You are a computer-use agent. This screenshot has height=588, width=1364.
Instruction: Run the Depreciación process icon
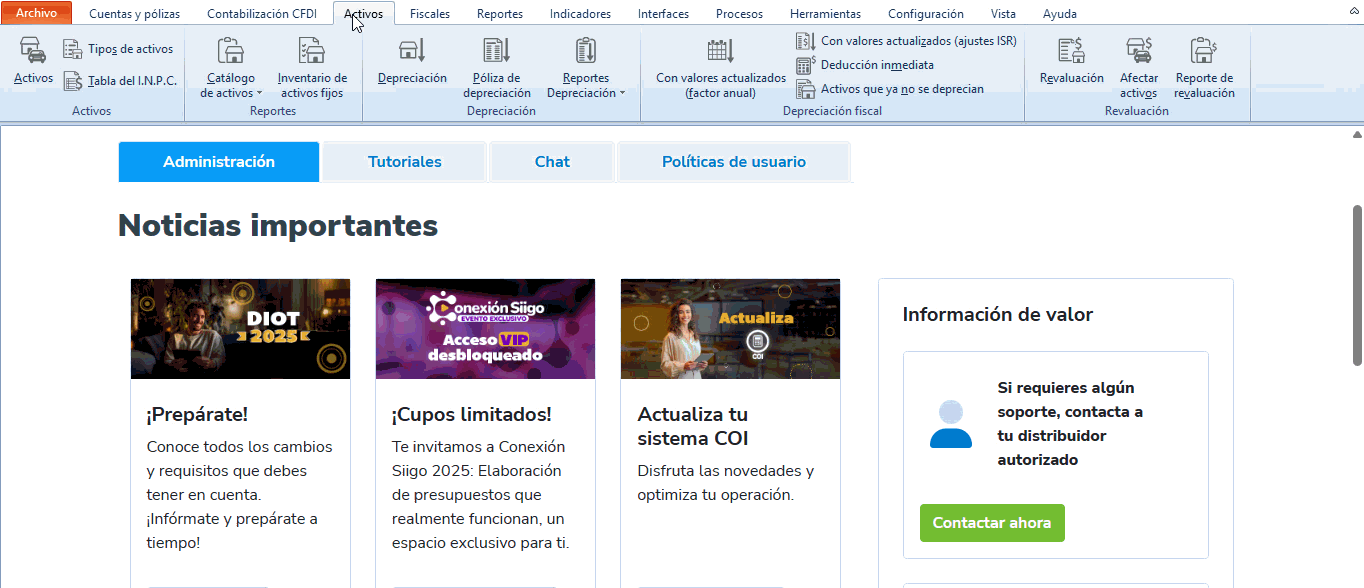(412, 52)
